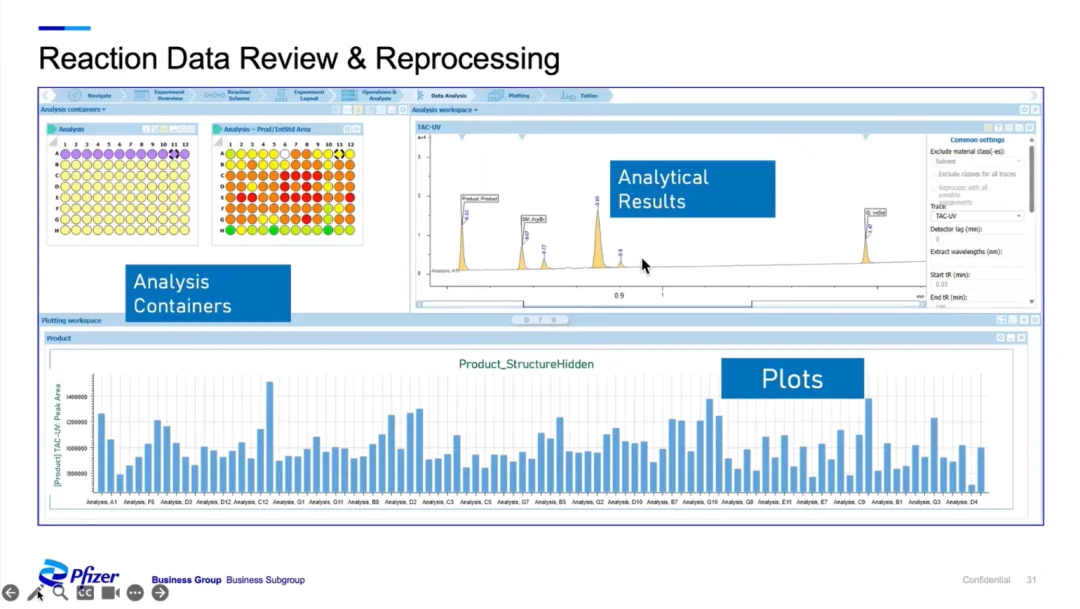Screen dimensions: 1080x609
Task: Click the Detector lag input field
Action: tap(977, 239)
